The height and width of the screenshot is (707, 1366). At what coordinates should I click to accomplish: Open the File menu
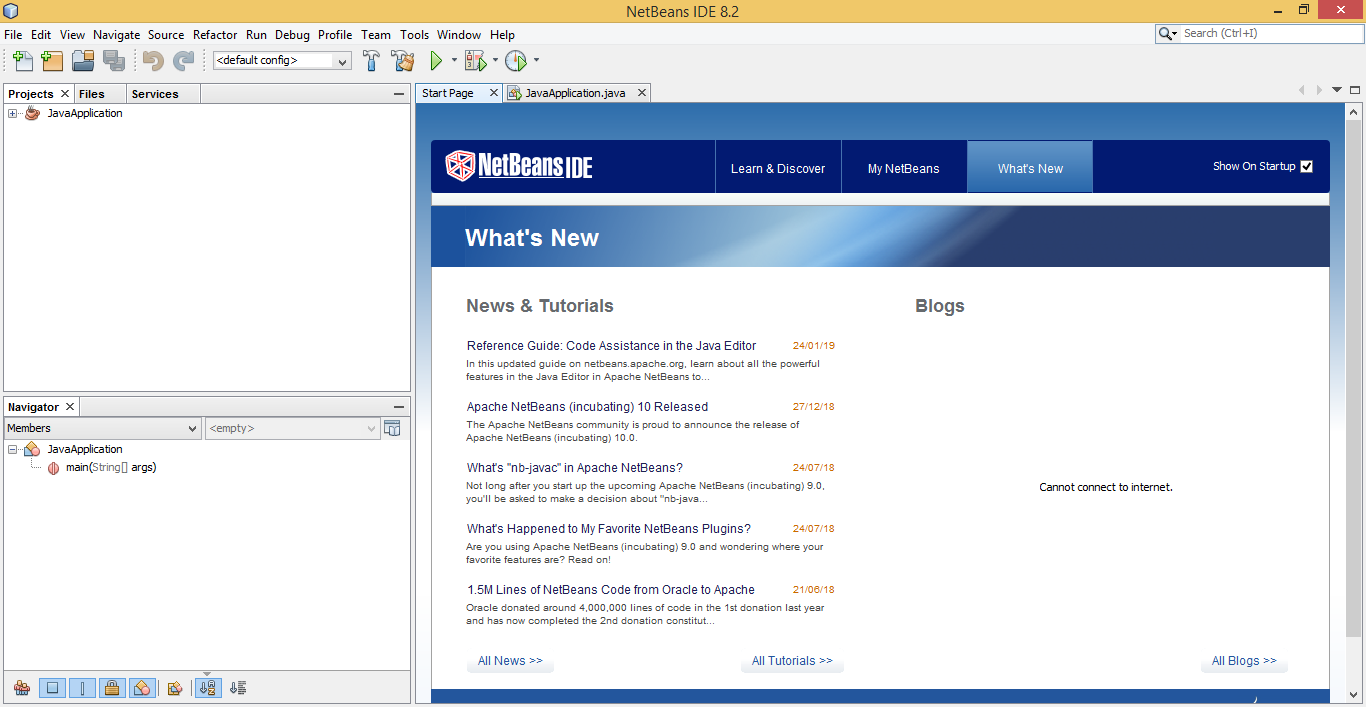[x=13, y=34]
